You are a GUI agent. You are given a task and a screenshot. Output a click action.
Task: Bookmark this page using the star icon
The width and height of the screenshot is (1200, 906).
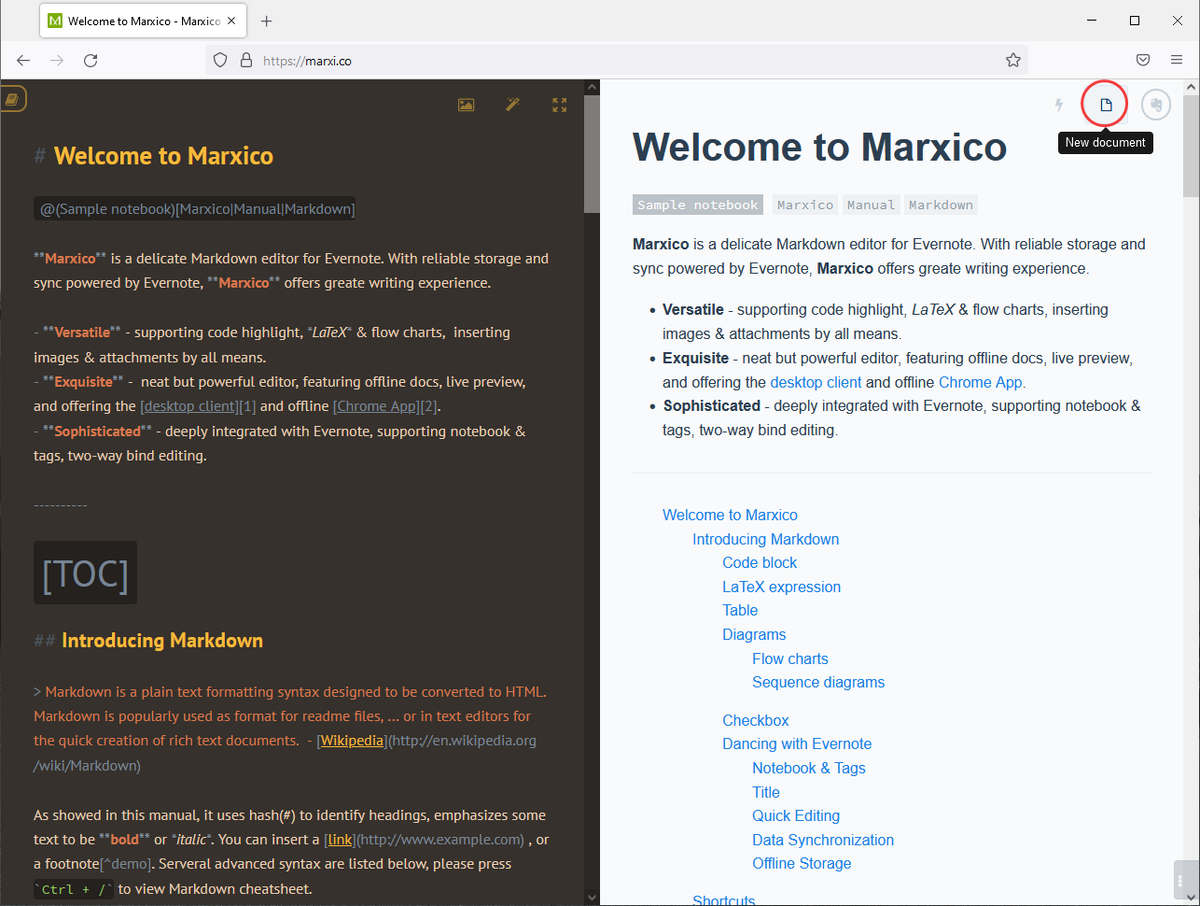click(x=1013, y=60)
